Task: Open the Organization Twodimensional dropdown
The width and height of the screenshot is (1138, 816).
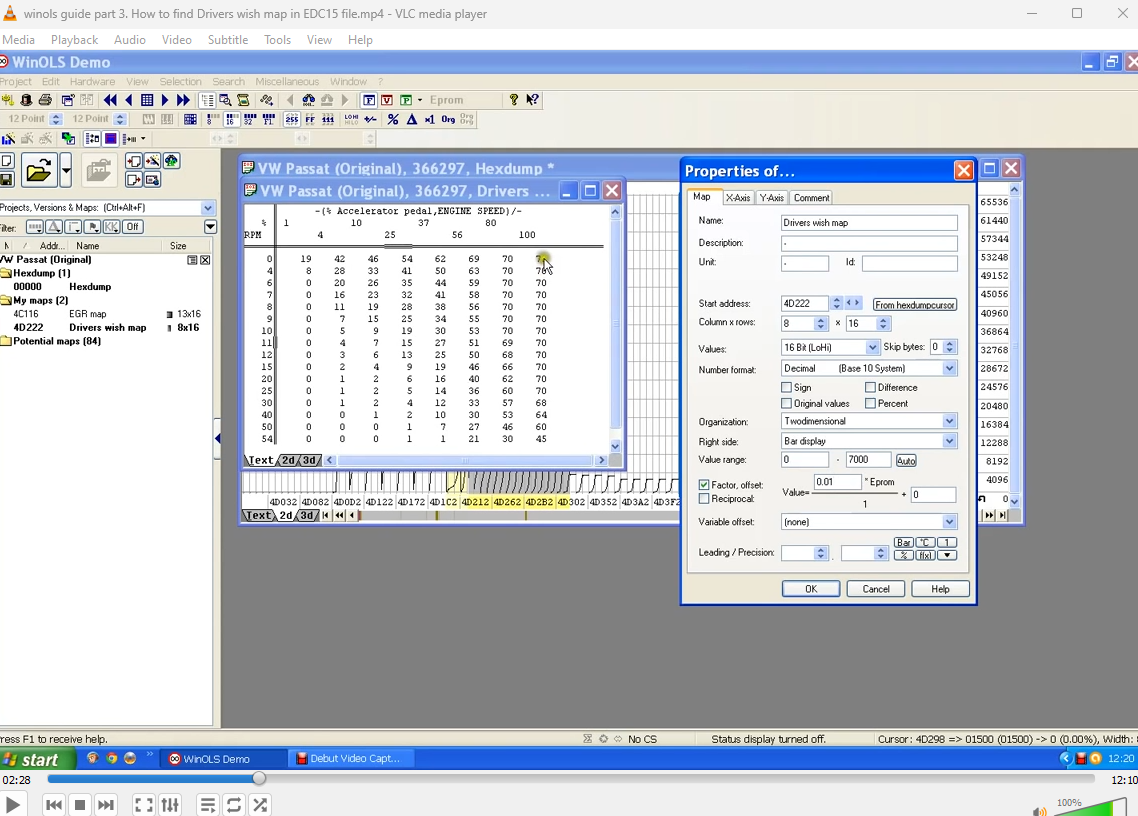Action: pyautogui.click(x=949, y=421)
